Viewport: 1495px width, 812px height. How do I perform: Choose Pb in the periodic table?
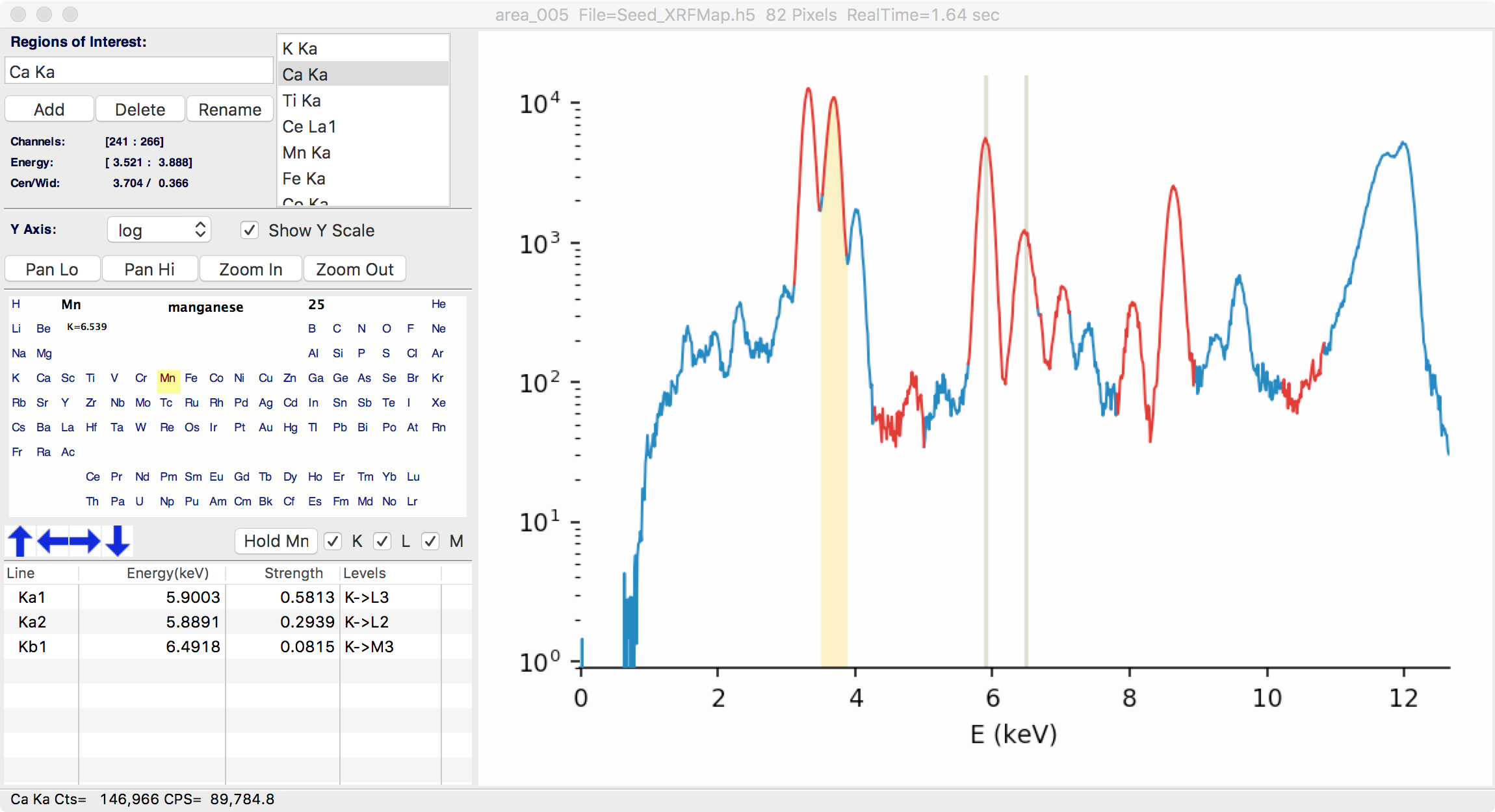coord(339,427)
